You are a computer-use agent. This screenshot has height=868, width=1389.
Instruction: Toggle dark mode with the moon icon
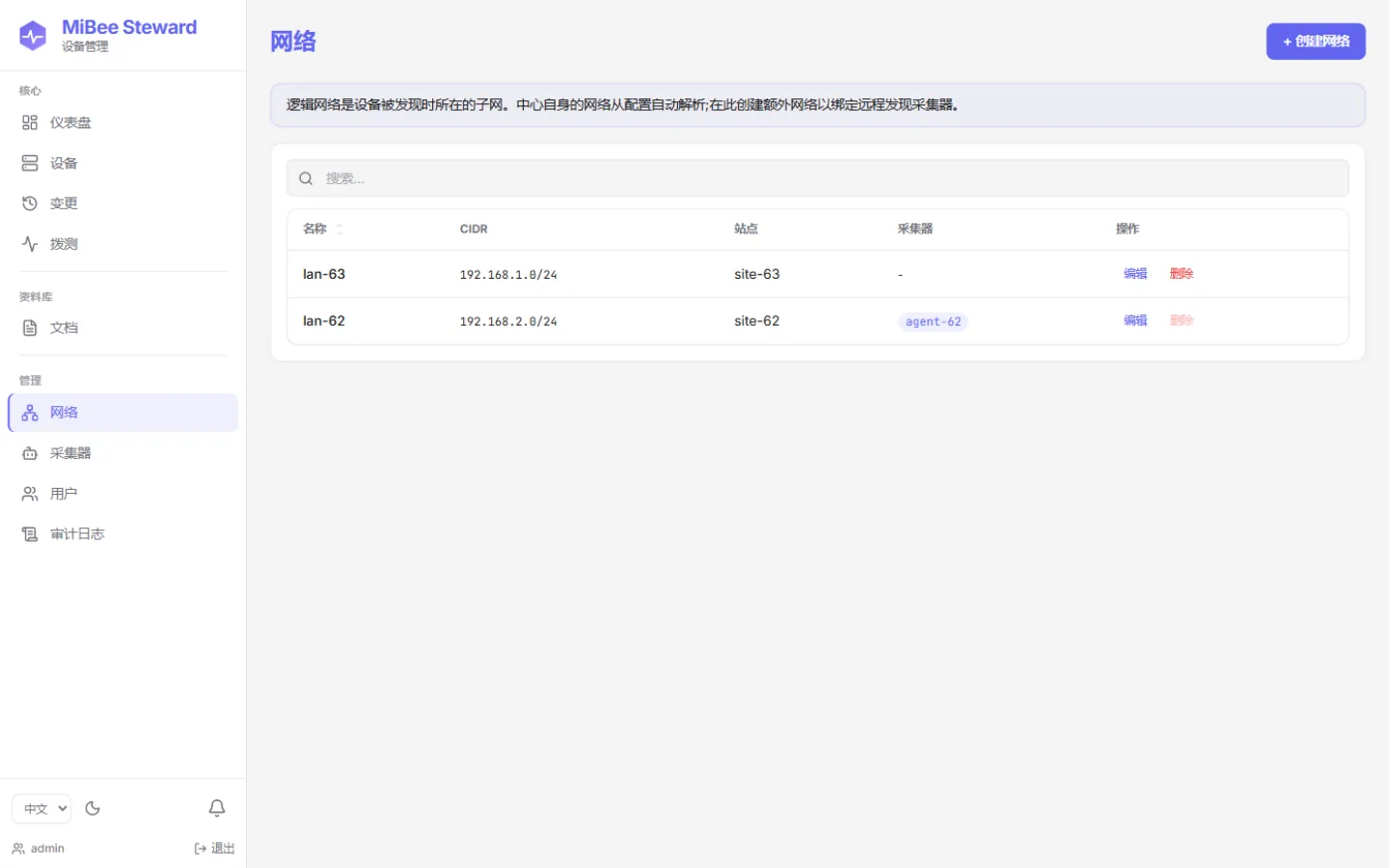[93, 808]
